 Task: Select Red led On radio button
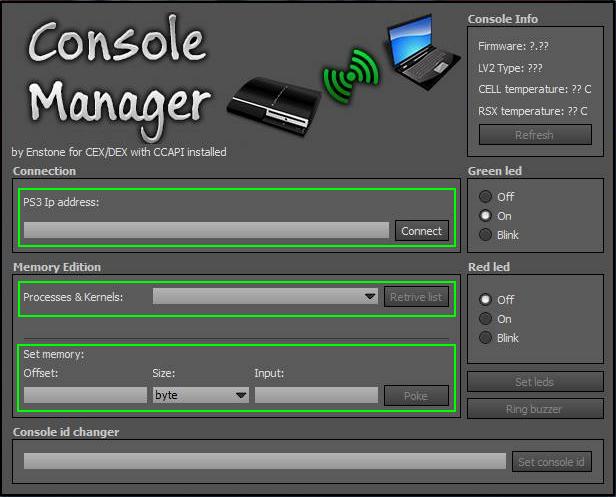coord(486,319)
